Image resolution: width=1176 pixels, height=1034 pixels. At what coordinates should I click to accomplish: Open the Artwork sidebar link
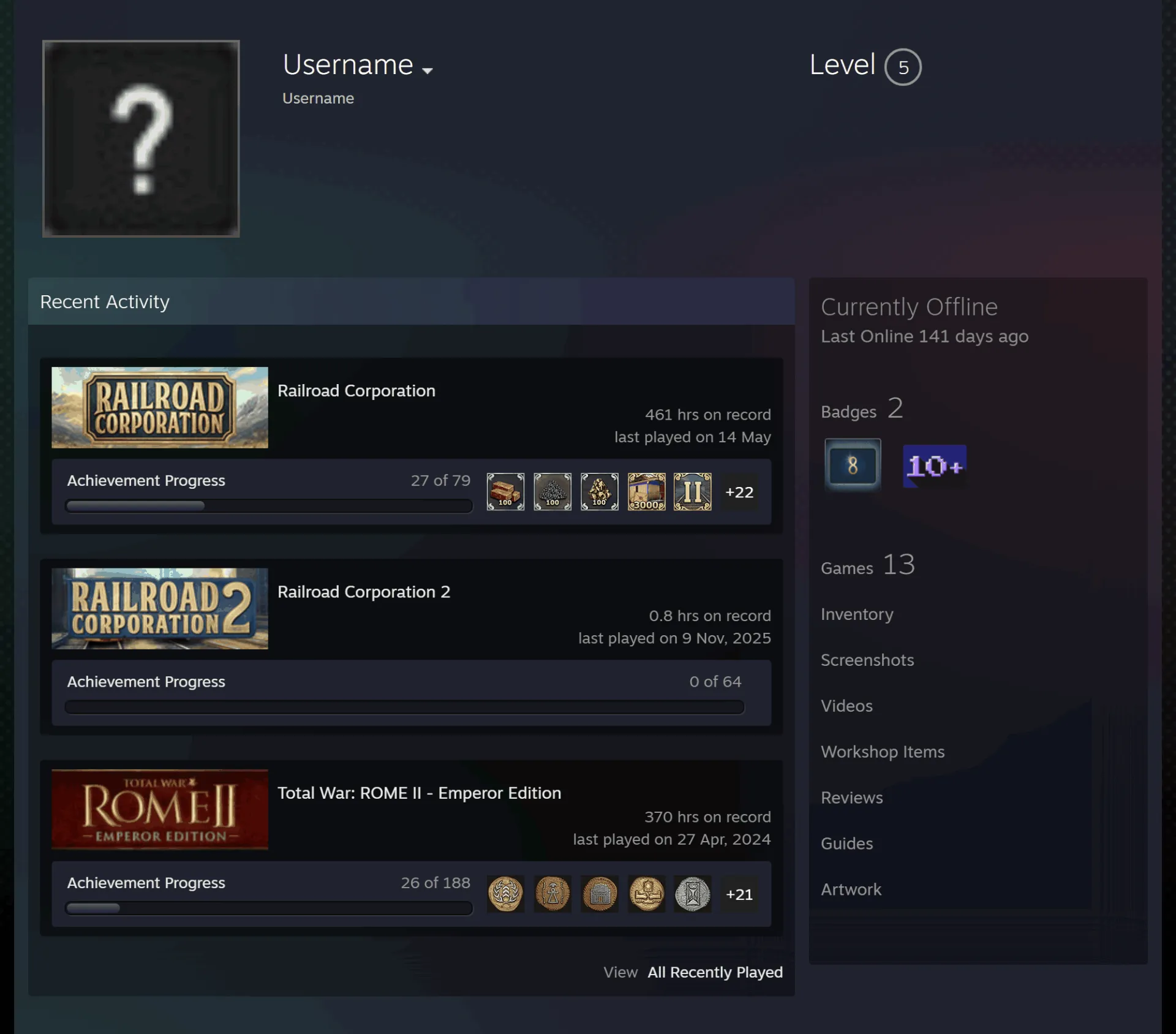[x=851, y=889]
